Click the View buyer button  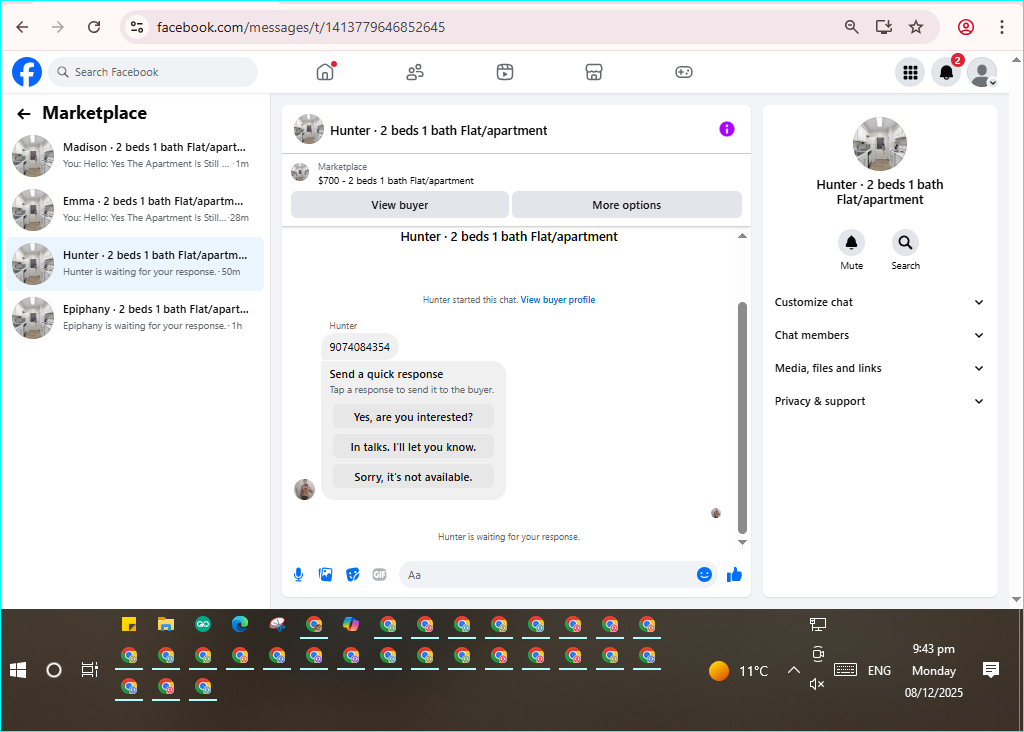point(400,205)
